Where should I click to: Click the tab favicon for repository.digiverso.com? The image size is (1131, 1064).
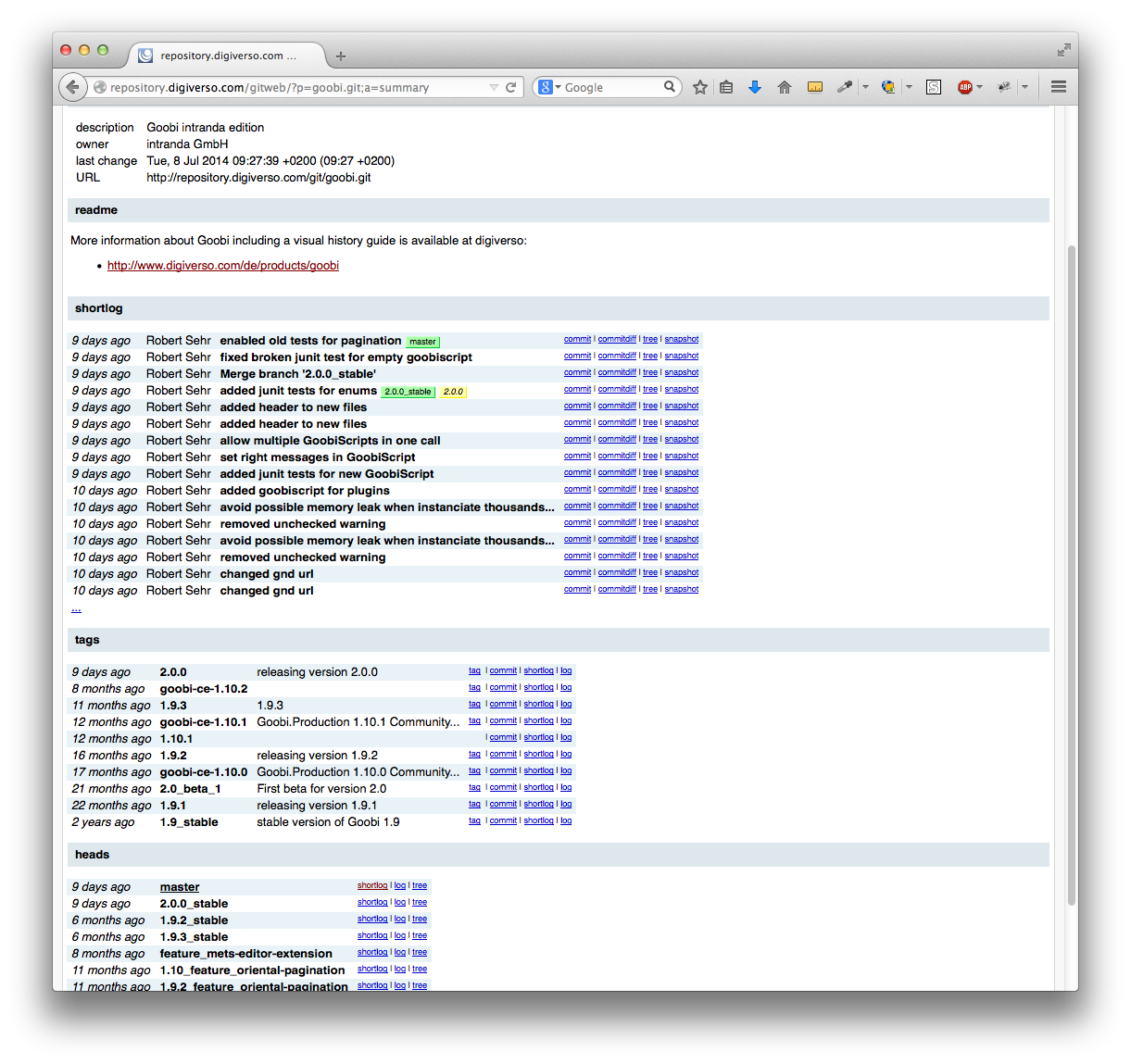[145, 56]
